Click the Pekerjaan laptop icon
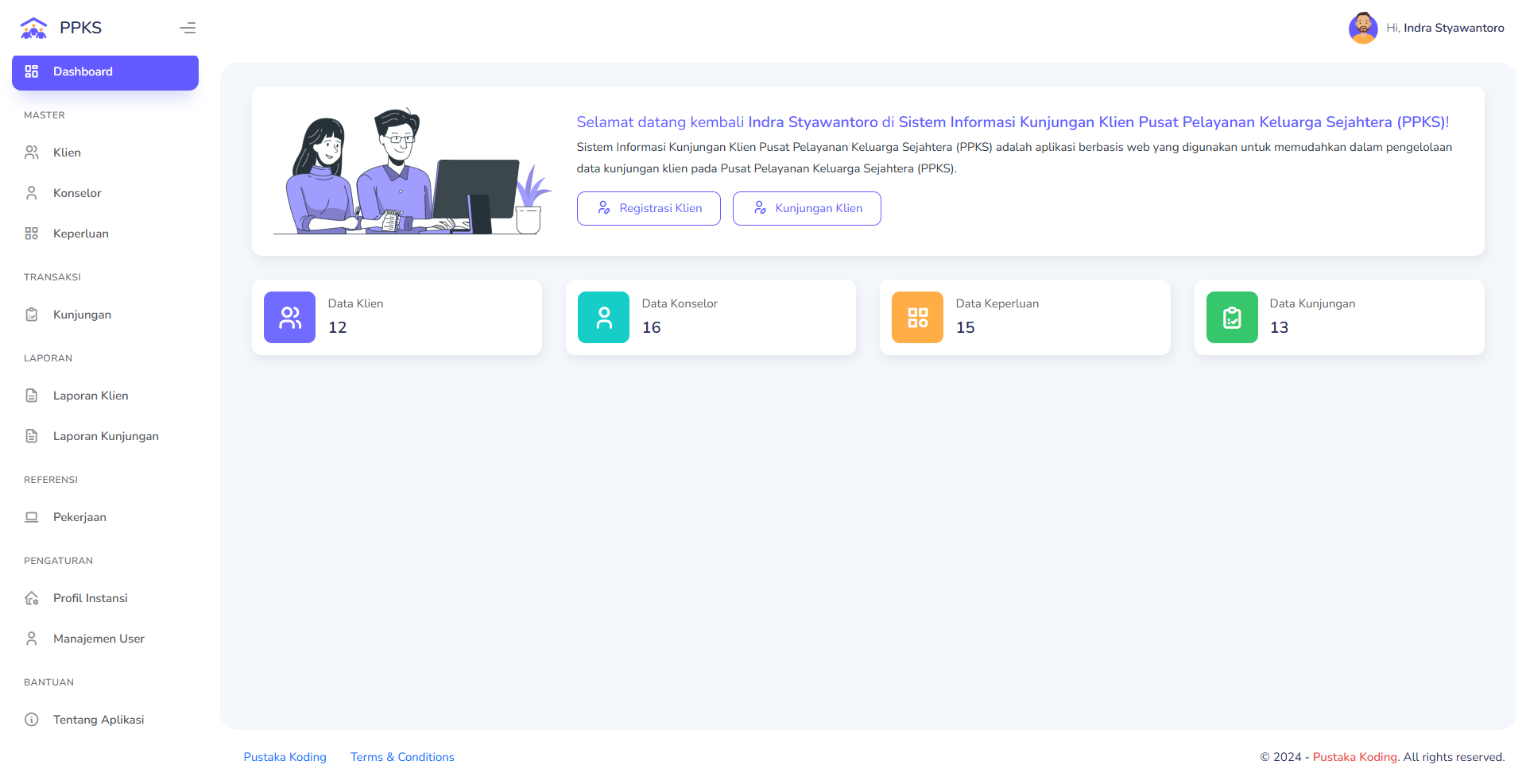Viewport: 1526px width, 784px height. tap(32, 517)
